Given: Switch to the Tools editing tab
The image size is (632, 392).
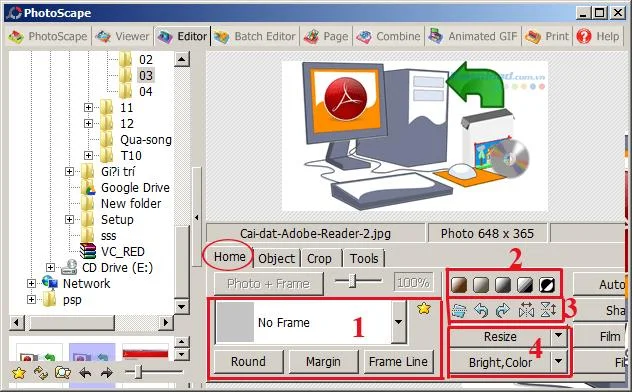Looking at the screenshot, I should (364, 258).
